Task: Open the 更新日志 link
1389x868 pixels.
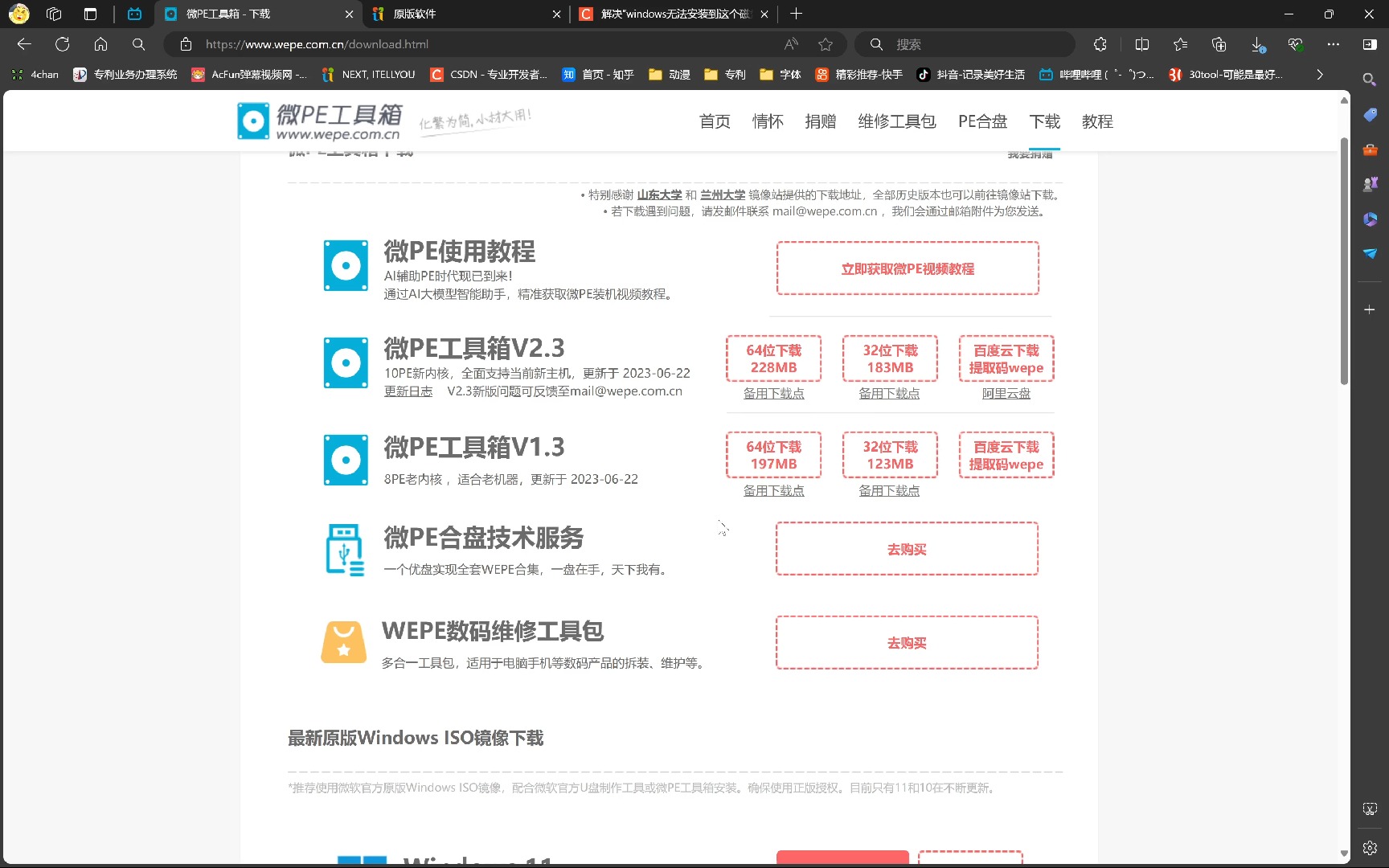Action: point(408,391)
